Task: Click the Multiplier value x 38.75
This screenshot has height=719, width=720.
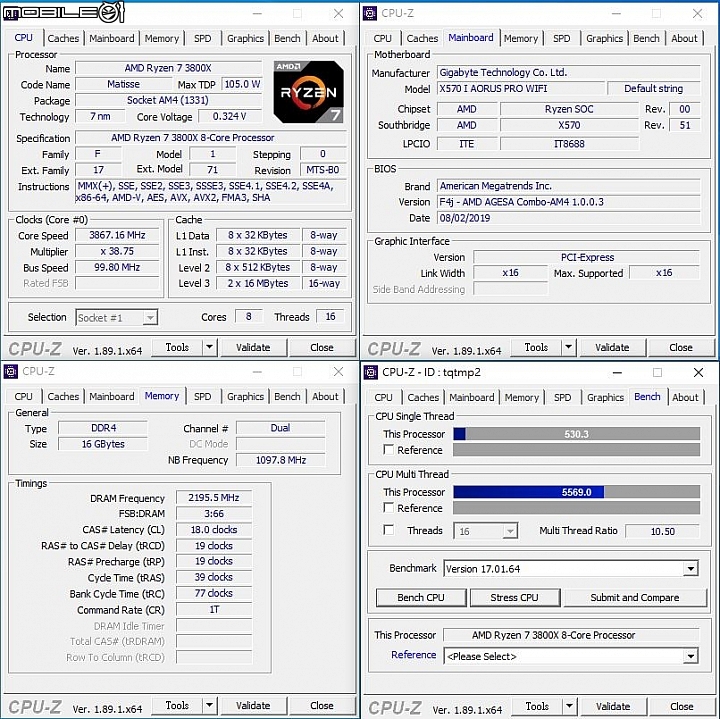Action: 117,251
